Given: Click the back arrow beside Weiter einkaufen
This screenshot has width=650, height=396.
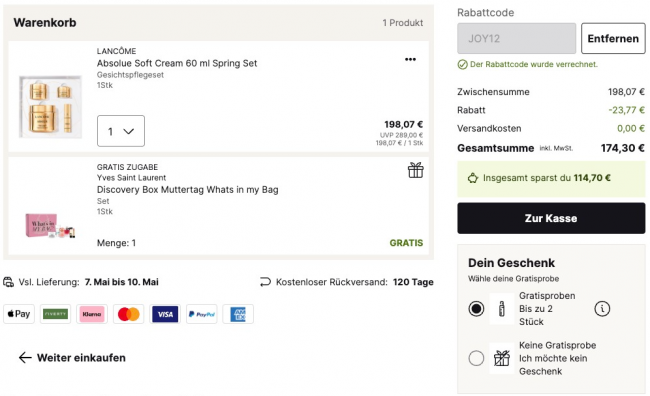Looking at the screenshot, I should coord(25,357).
